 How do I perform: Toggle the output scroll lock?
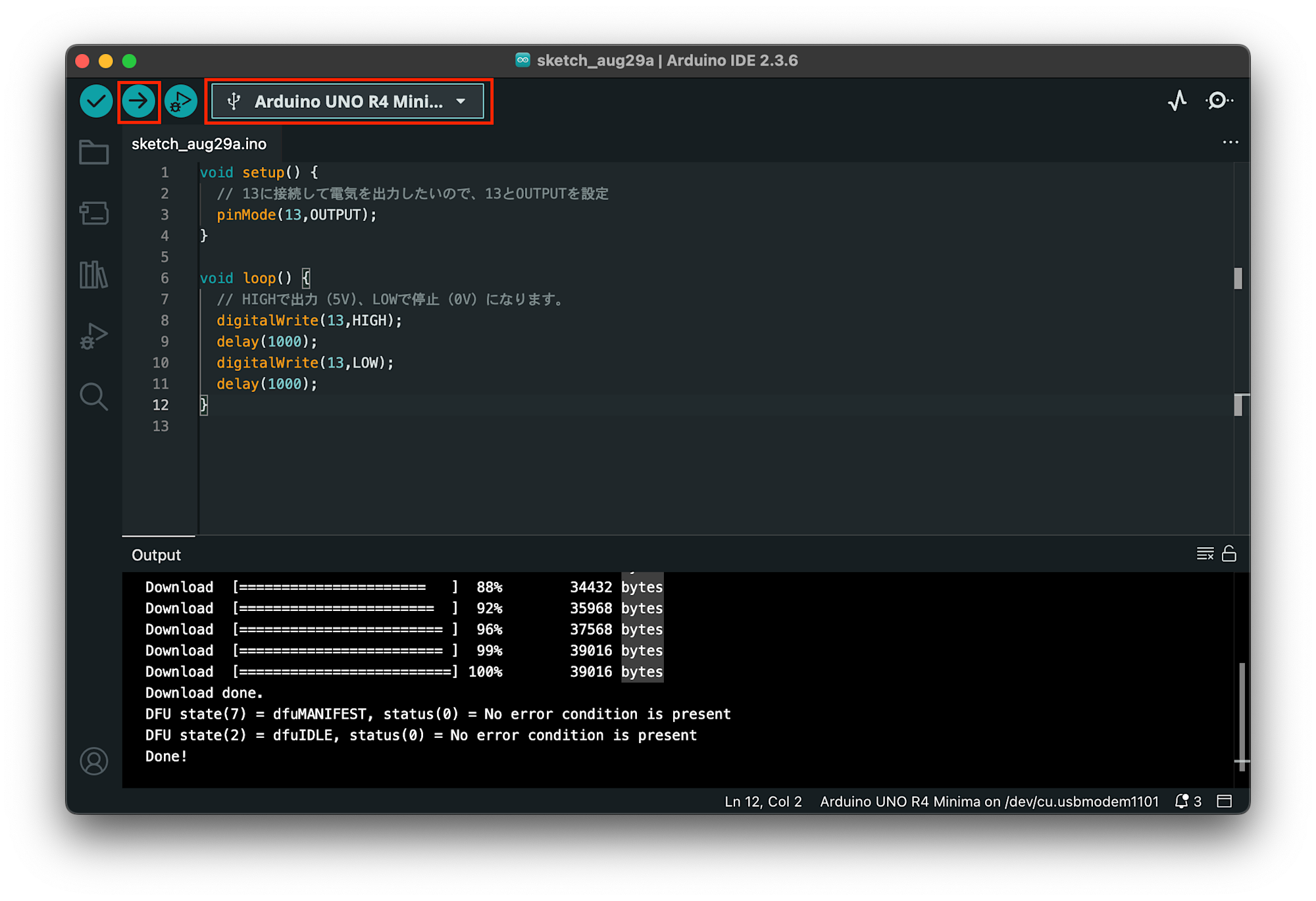(1229, 554)
